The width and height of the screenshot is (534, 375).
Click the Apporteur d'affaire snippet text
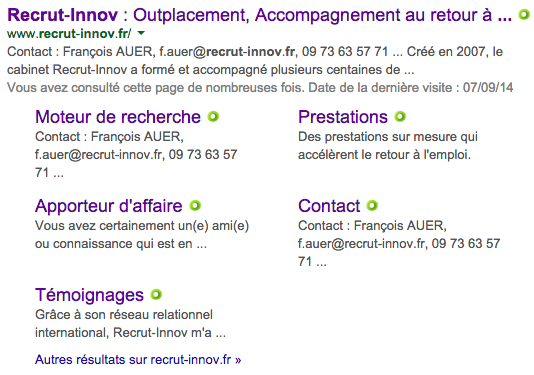(142, 235)
